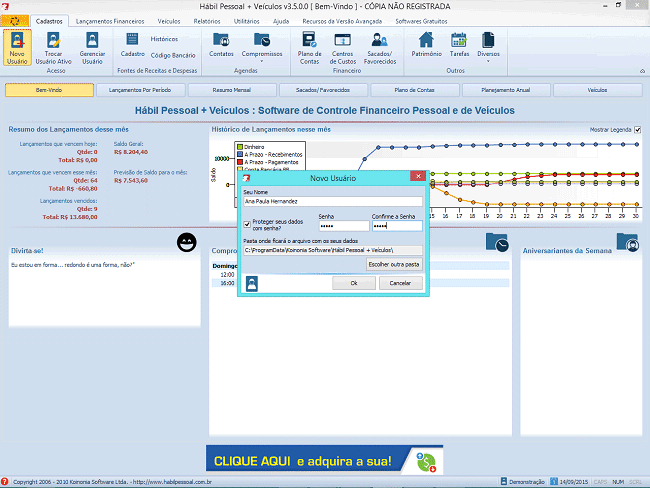
Task: Collapse the ribbon with the arrow
Action: (642, 71)
